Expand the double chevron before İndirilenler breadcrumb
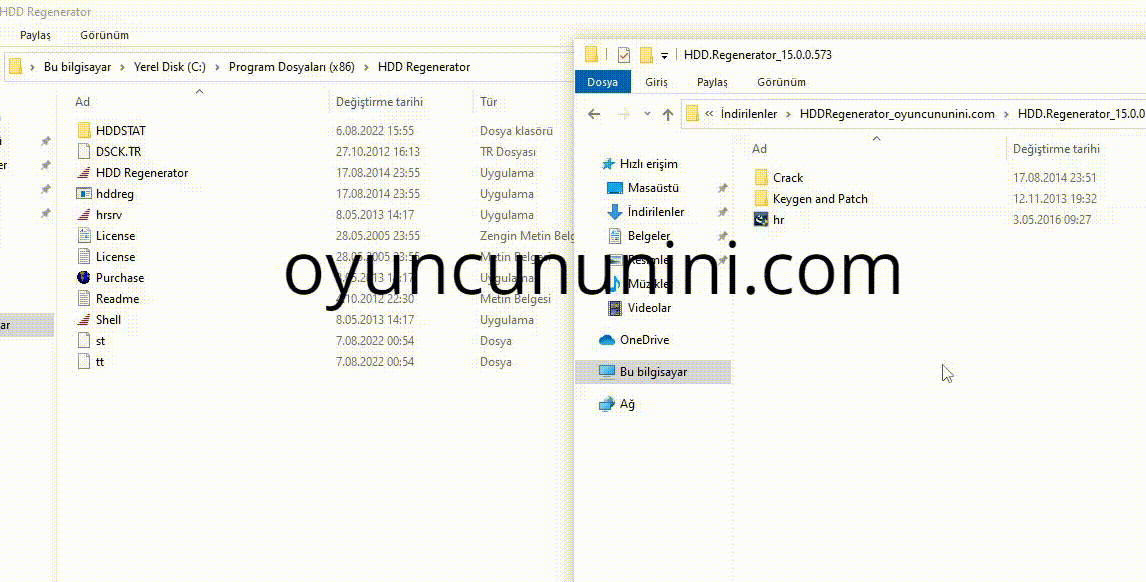Viewport: 1146px width, 582px height. tap(709, 114)
